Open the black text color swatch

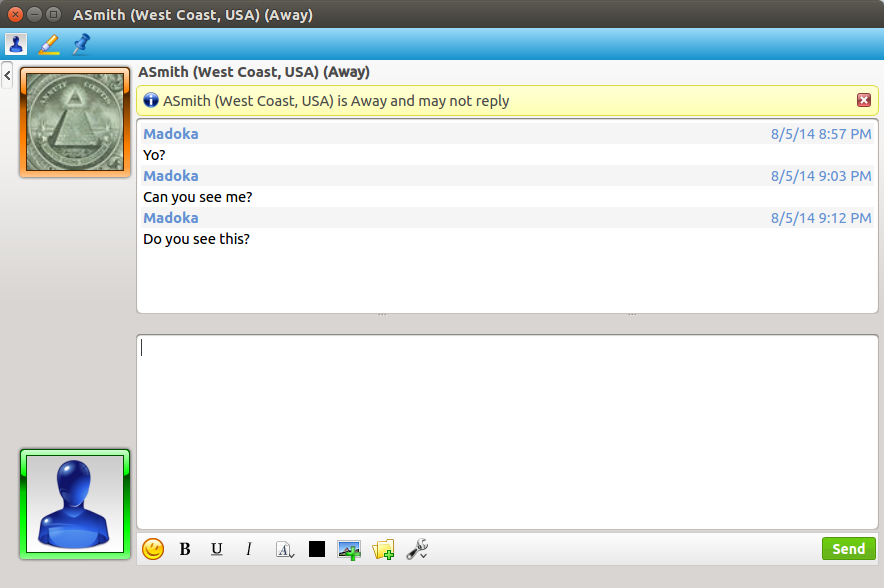pos(317,549)
